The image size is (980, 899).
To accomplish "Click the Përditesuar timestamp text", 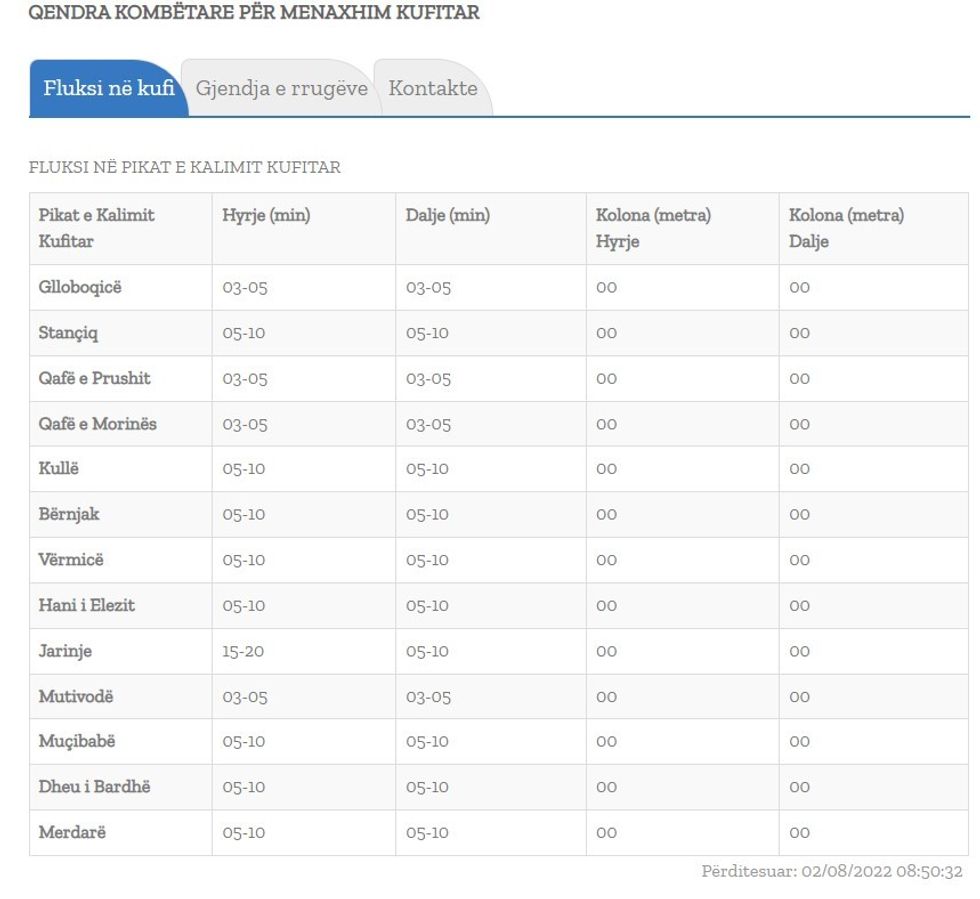I will click(831, 872).
